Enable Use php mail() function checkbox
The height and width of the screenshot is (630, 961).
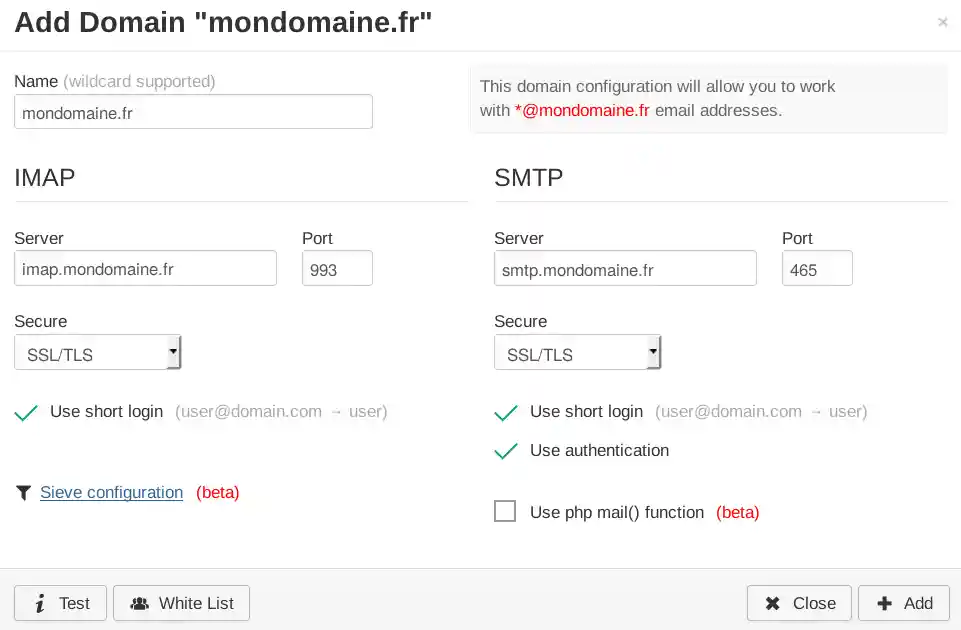coord(505,512)
